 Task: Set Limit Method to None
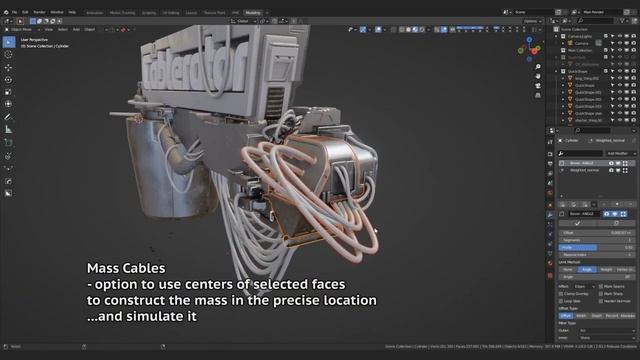pyautogui.click(x=568, y=269)
